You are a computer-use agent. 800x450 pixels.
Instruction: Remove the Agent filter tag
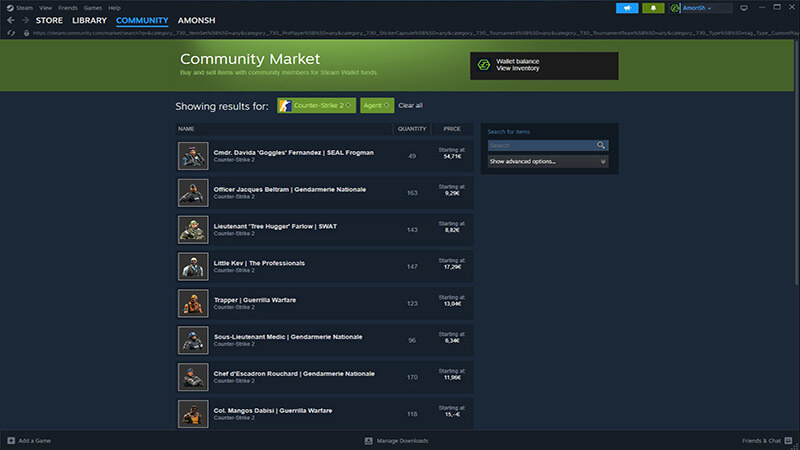(x=386, y=106)
